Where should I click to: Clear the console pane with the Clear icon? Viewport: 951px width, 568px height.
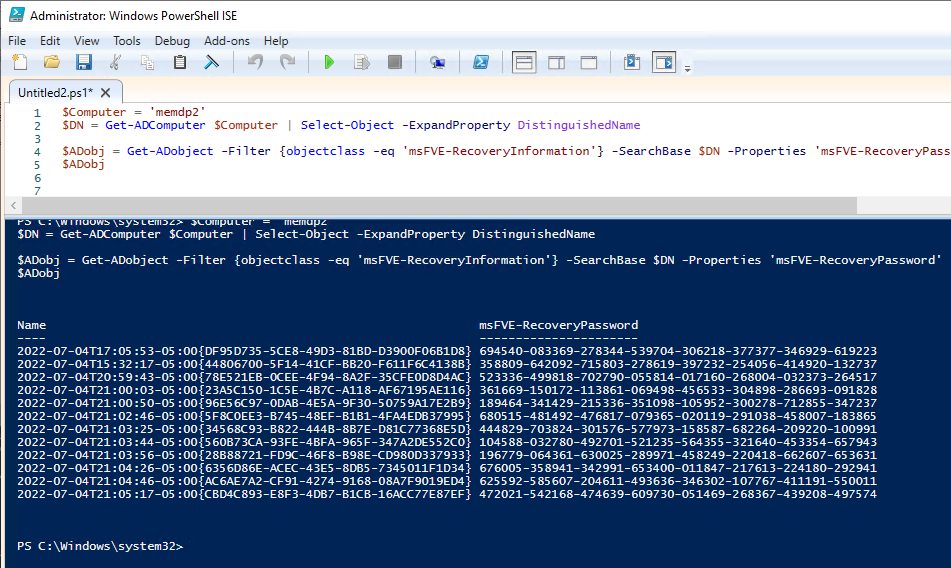[x=211, y=62]
